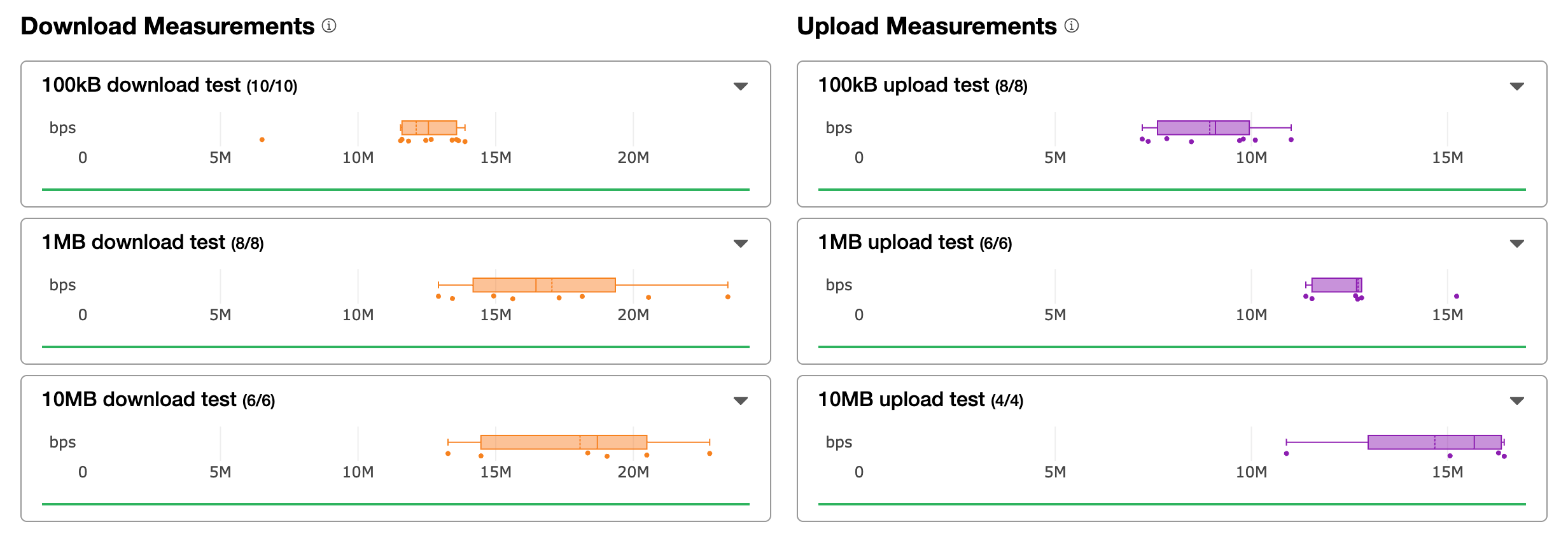Click the leftmost data point in 10MB upload

click(x=1286, y=453)
